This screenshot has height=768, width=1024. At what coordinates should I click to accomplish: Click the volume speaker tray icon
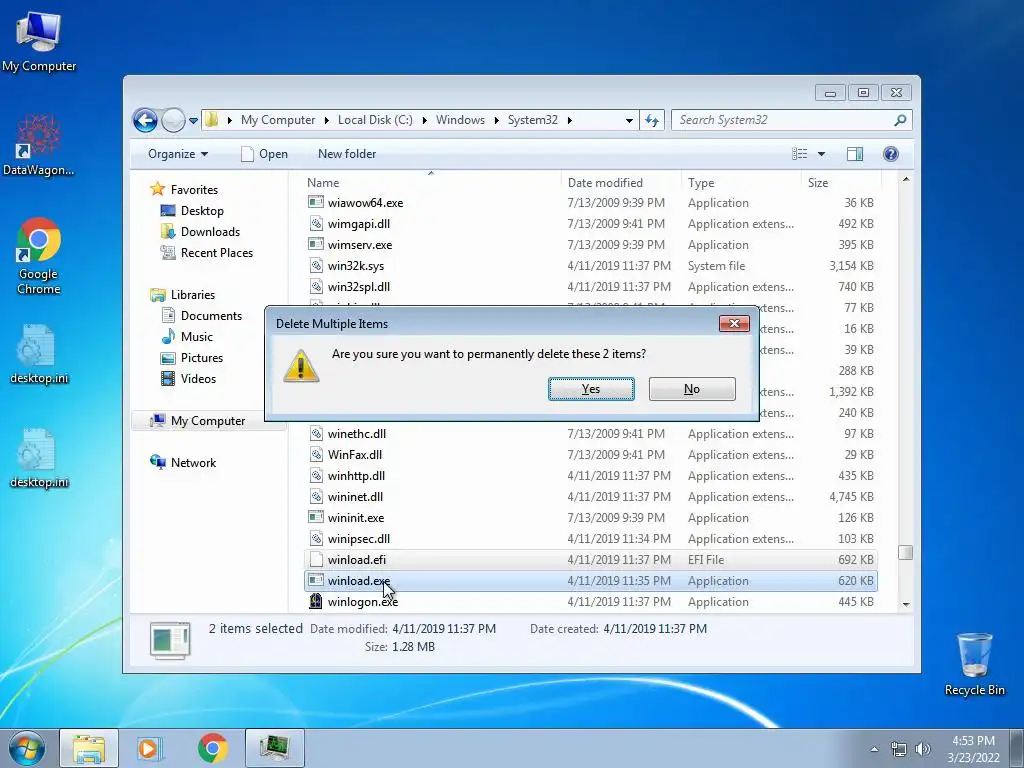pyautogui.click(x=923, y=749)
